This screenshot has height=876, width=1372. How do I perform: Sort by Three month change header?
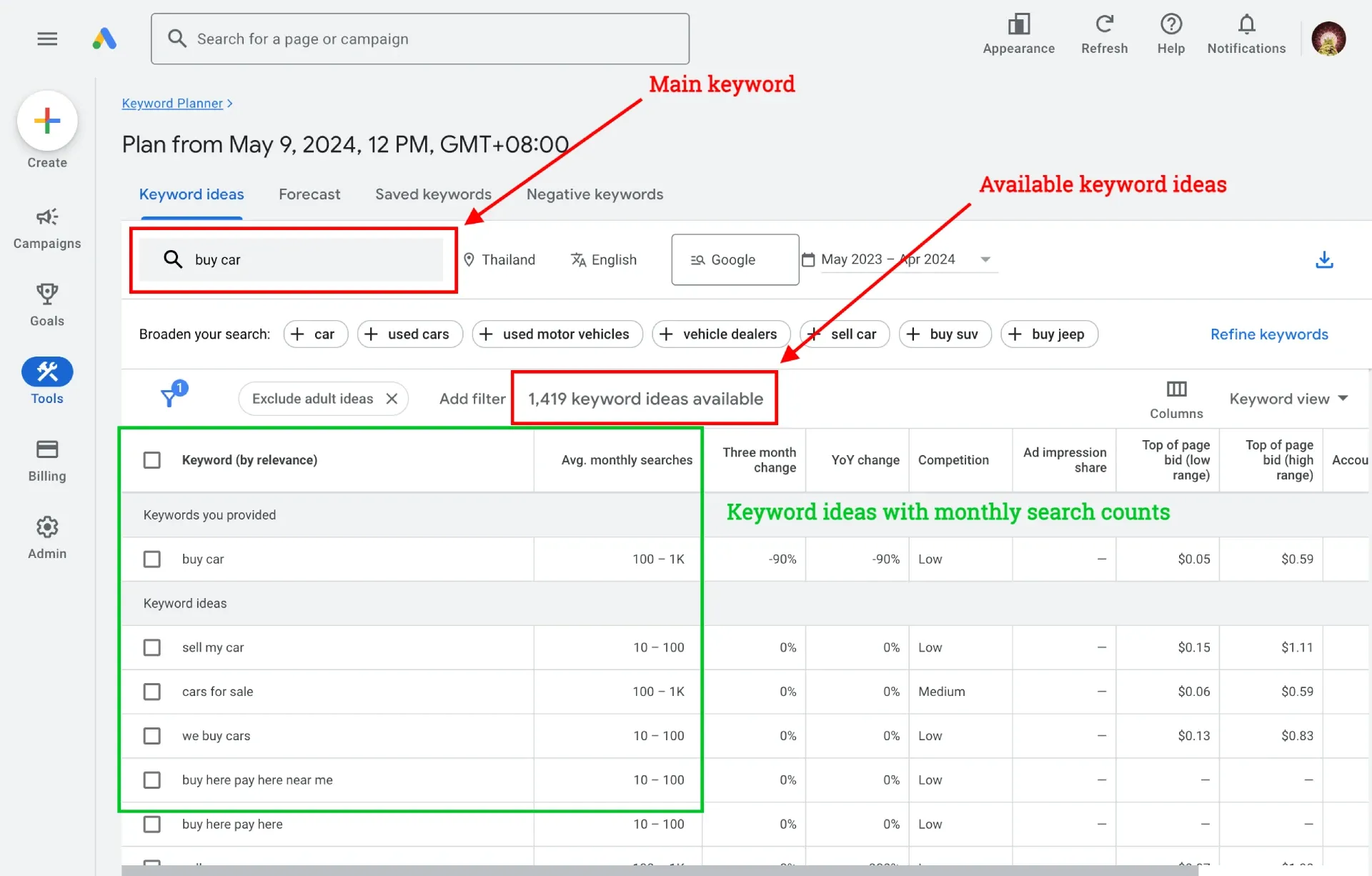[x=759, y=460]
